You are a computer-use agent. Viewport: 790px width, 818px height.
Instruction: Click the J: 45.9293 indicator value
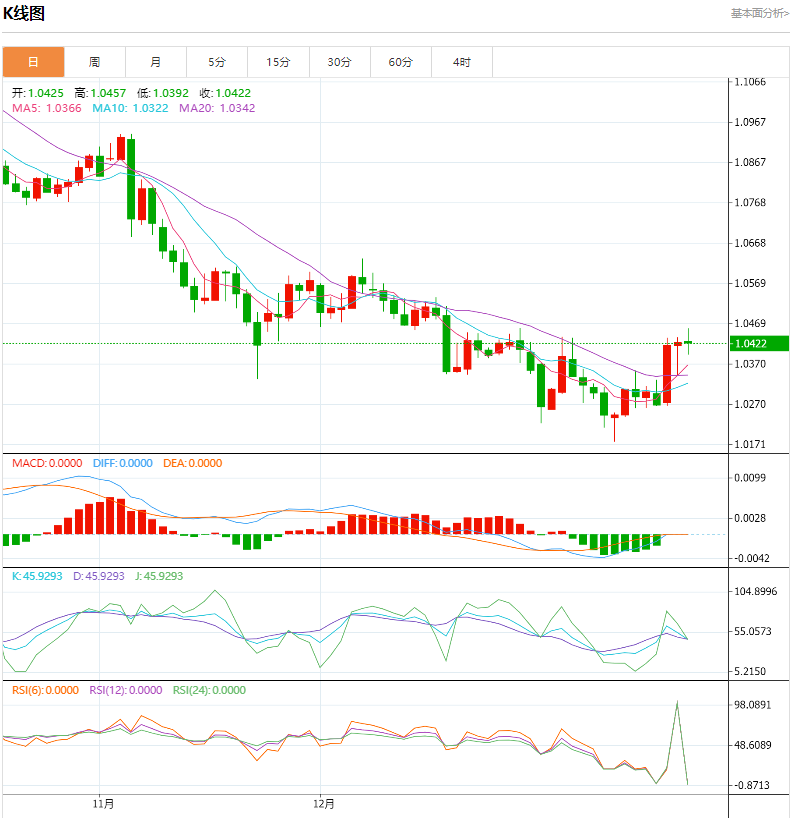pos(159,576)
